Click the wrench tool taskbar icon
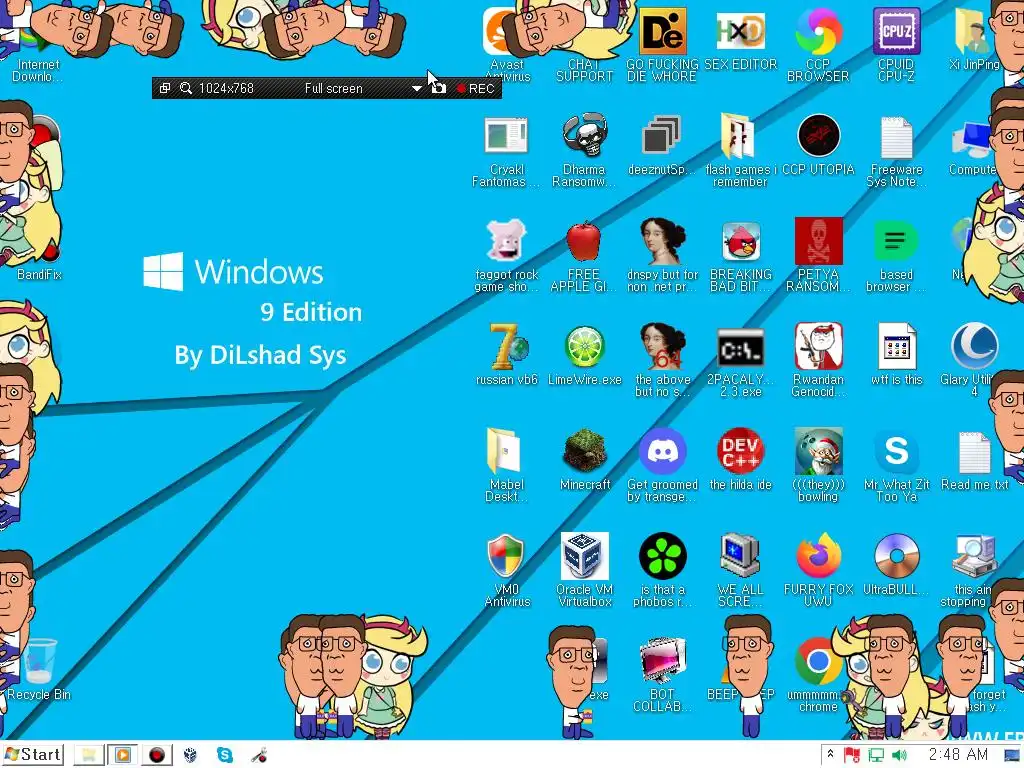This screenshot has height=768, width=1024. [x=259, y=756]
